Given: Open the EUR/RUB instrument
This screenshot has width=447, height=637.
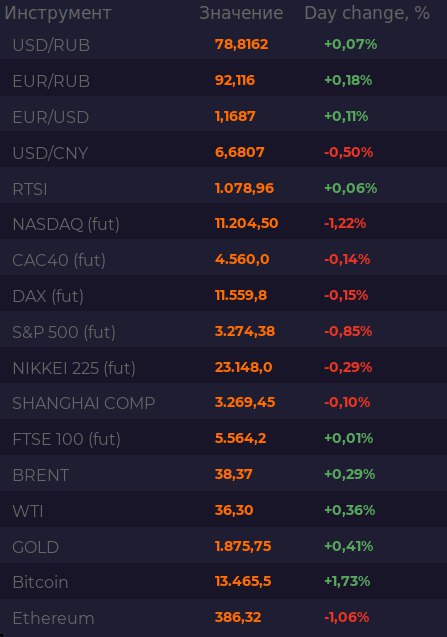Looking at the screenshot, I should point(51,81).
